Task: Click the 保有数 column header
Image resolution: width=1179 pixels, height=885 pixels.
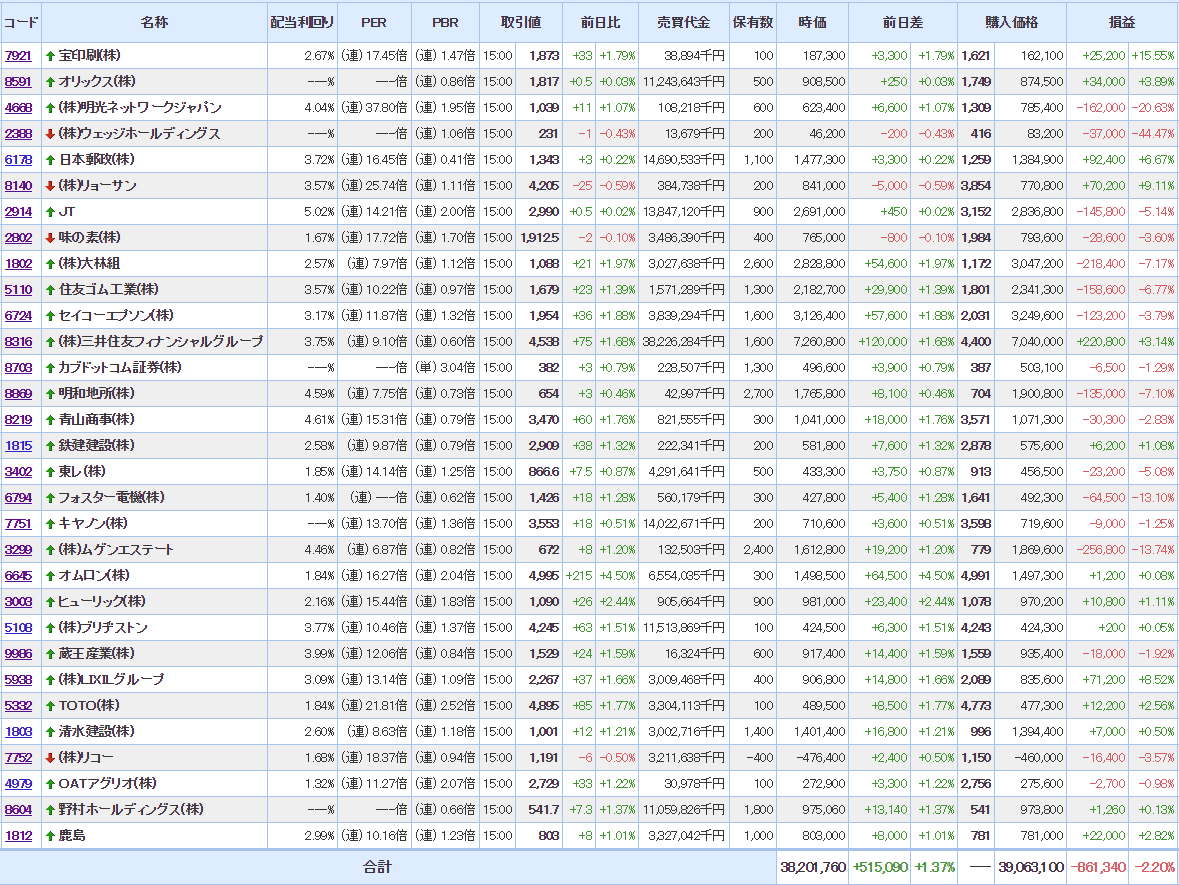Action: (752, 22)
